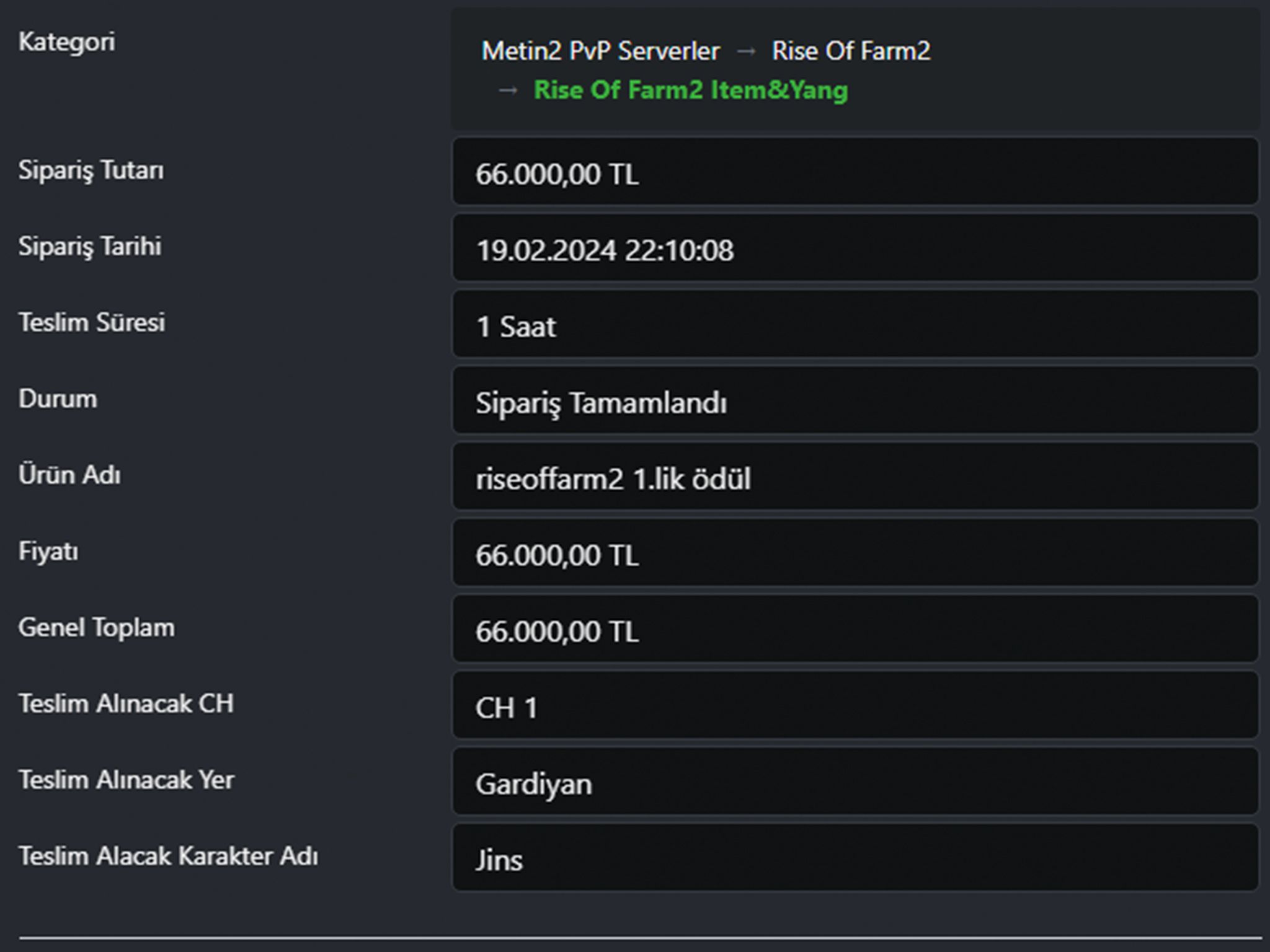Image resolution: width=1270 pixels, height=952 pixels.
Task: Select the Sipariş Tutarı value 66.000,00 TL
Action: pos(556,174)
